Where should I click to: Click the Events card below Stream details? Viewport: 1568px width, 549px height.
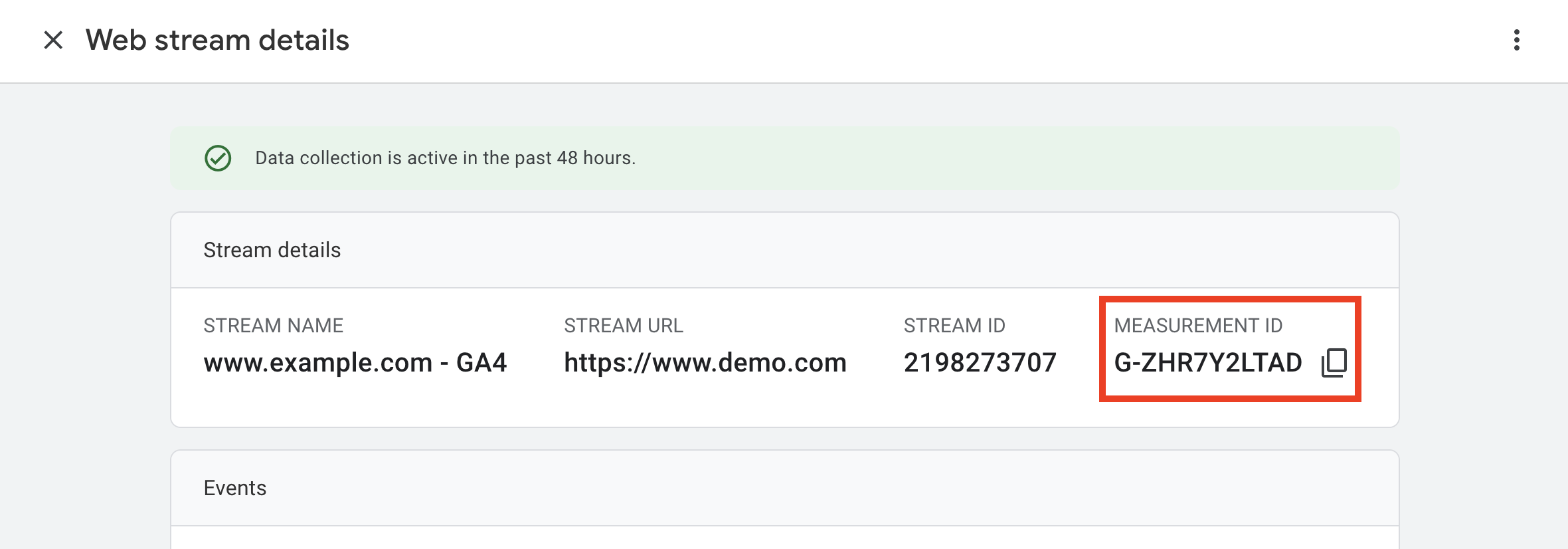(x=784, y=500)
